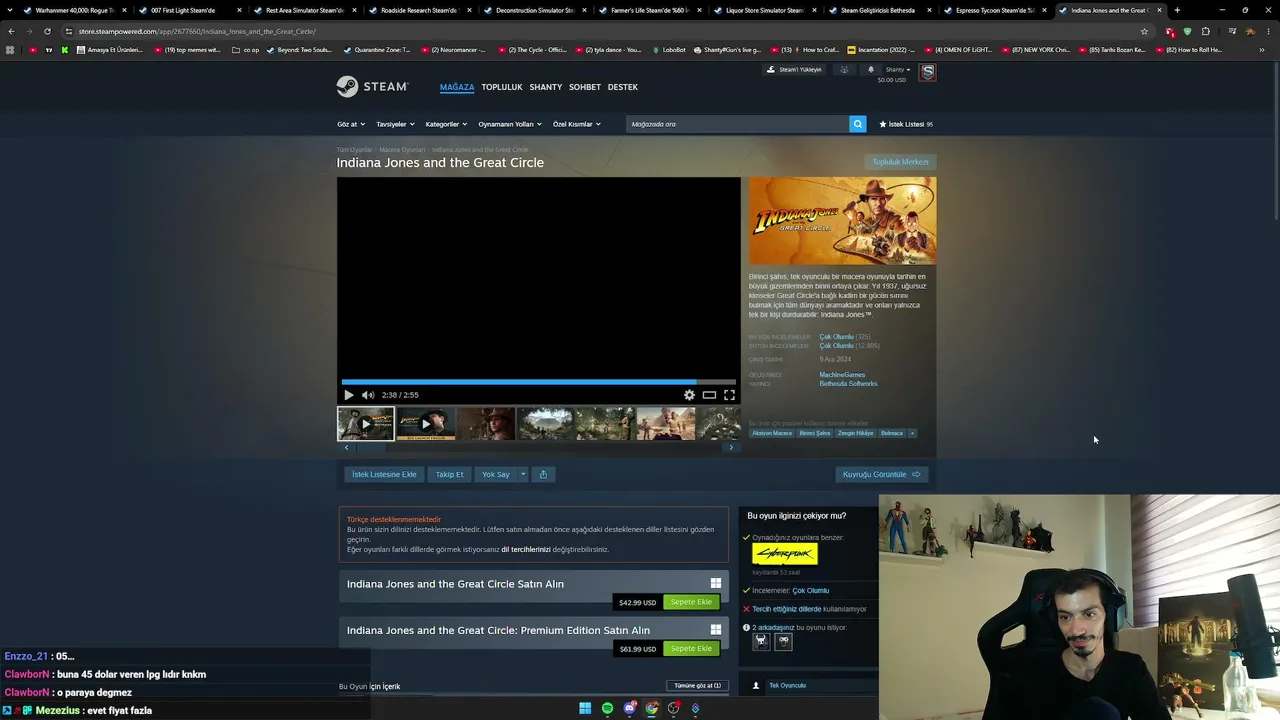
Task: Click first friend avatar wanting this game
Action: pyautogui.click(x=762, y=641)
